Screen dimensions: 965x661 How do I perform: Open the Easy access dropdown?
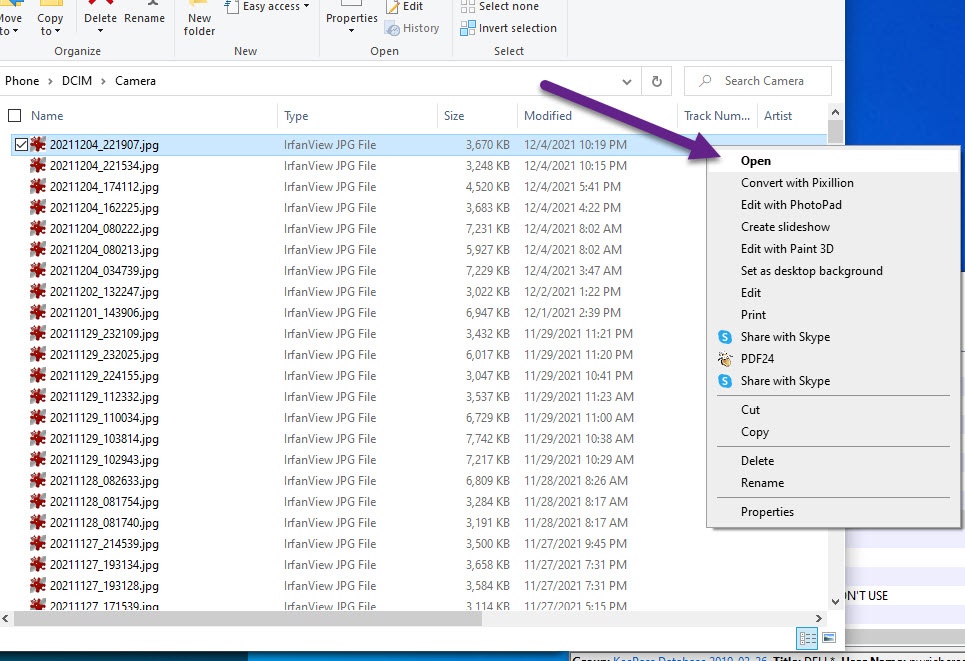(x=267, y=7)
